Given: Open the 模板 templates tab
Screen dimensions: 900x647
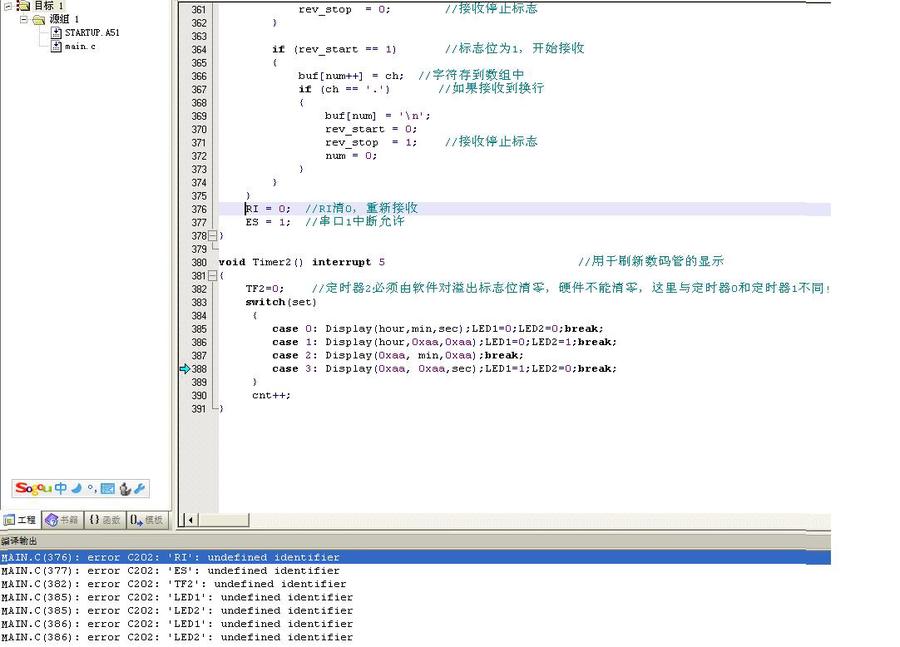Looking at the screenshot, I should coord(146,520).
